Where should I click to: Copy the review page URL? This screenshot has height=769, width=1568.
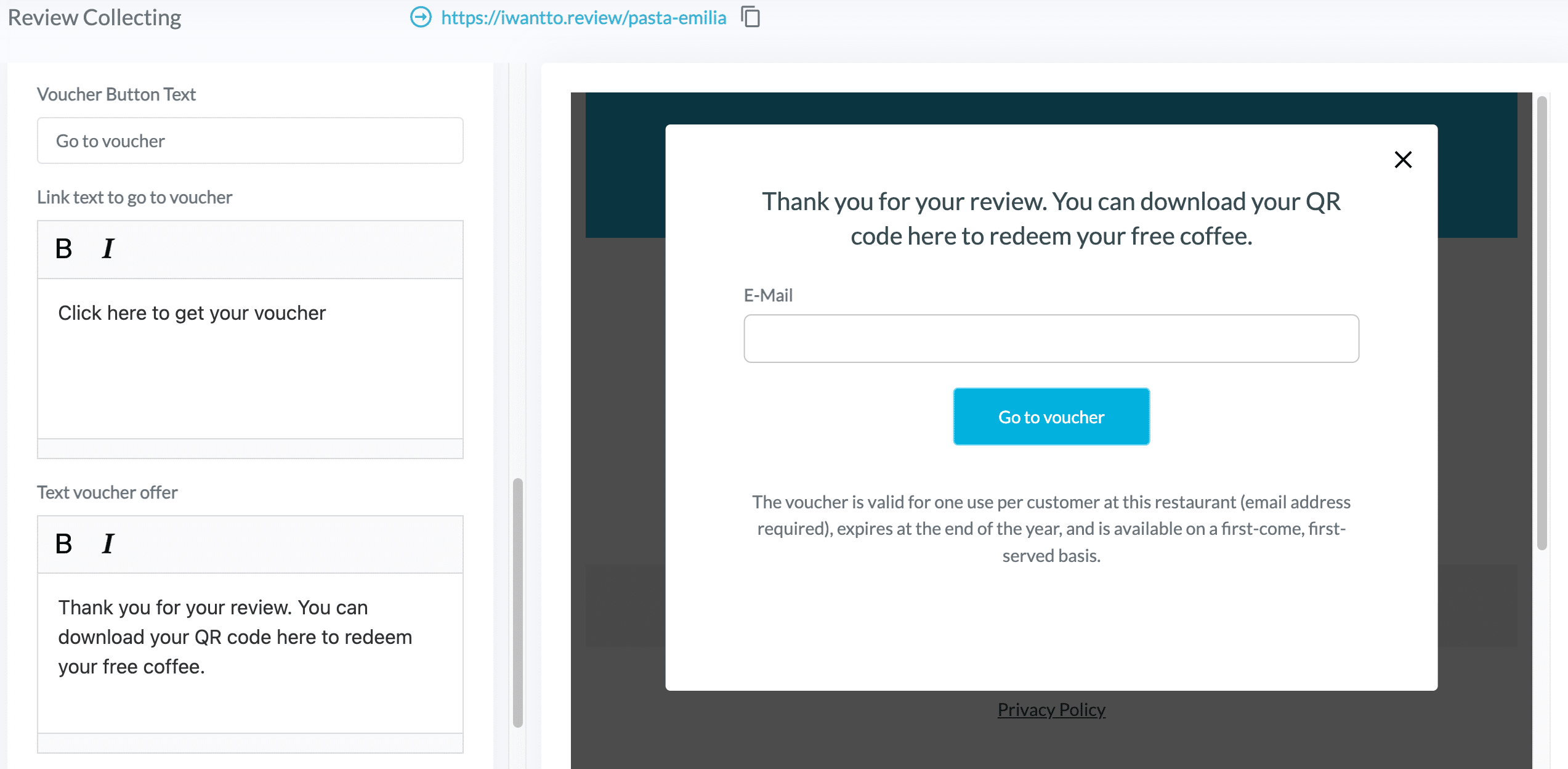point(751,17)
